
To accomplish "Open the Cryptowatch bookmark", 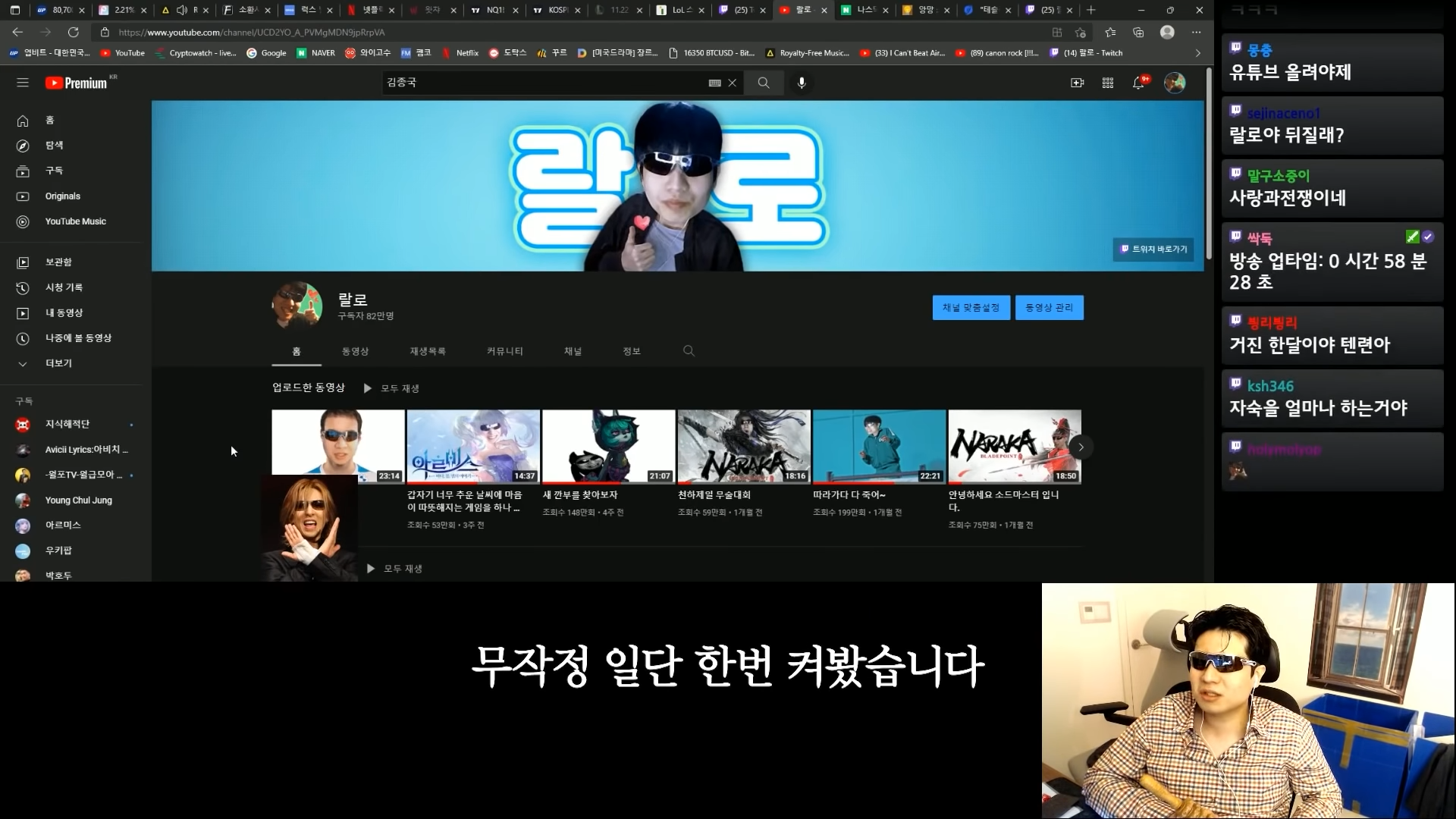I will [x=196, y=53].
